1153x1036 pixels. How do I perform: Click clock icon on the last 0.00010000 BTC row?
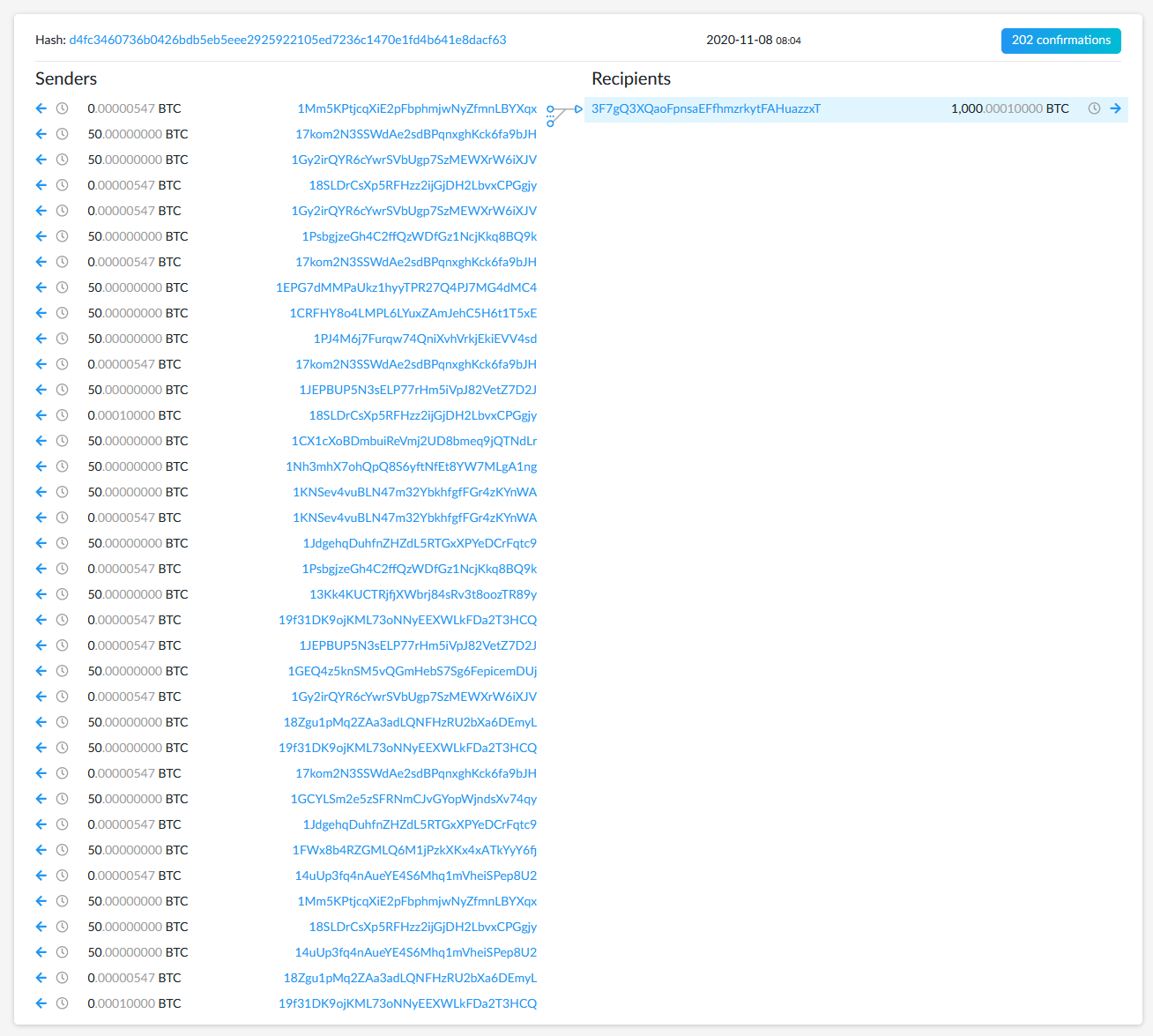point(62,1003)
